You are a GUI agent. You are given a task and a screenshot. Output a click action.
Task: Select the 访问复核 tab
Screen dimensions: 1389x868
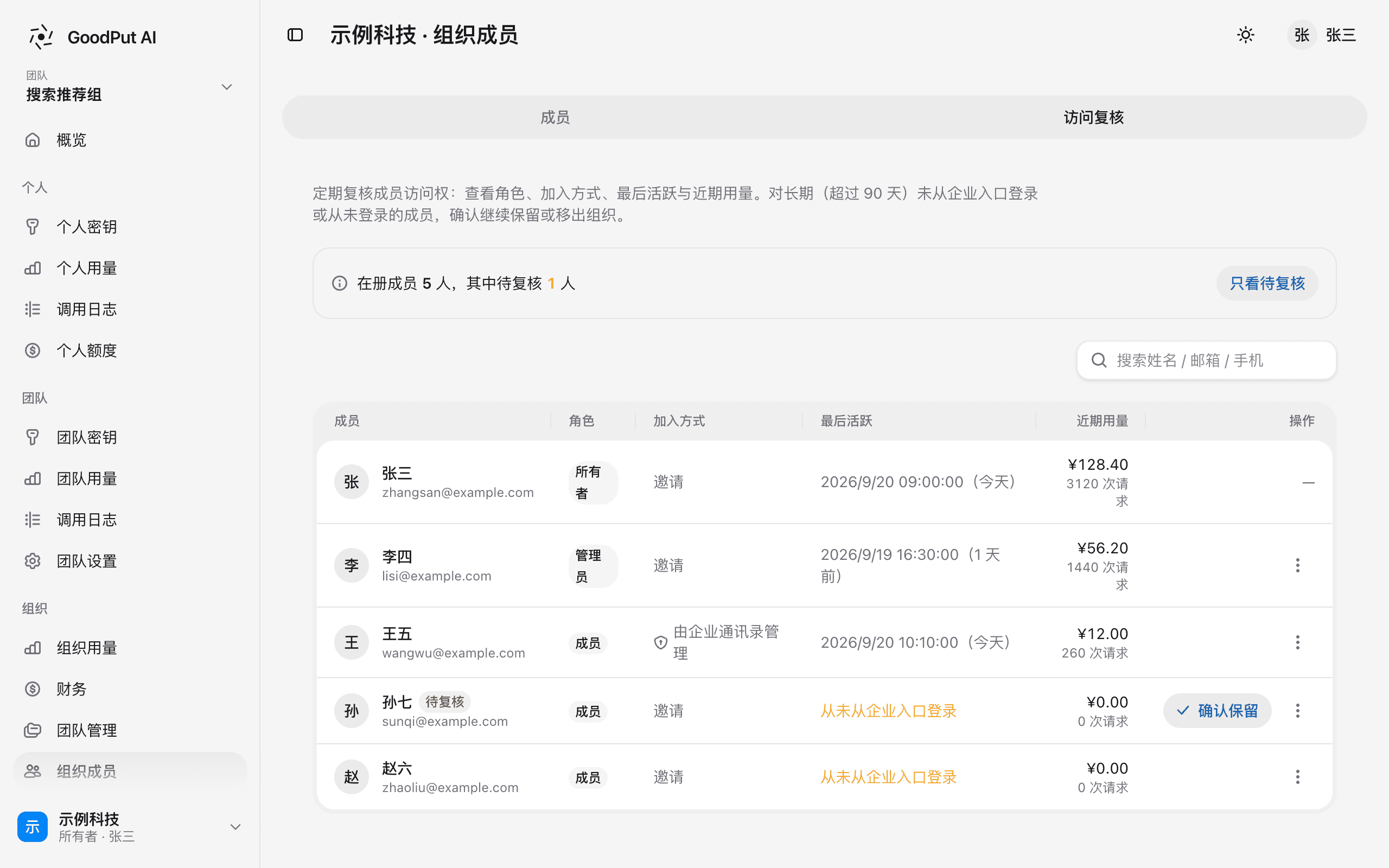coord(1094,118)
